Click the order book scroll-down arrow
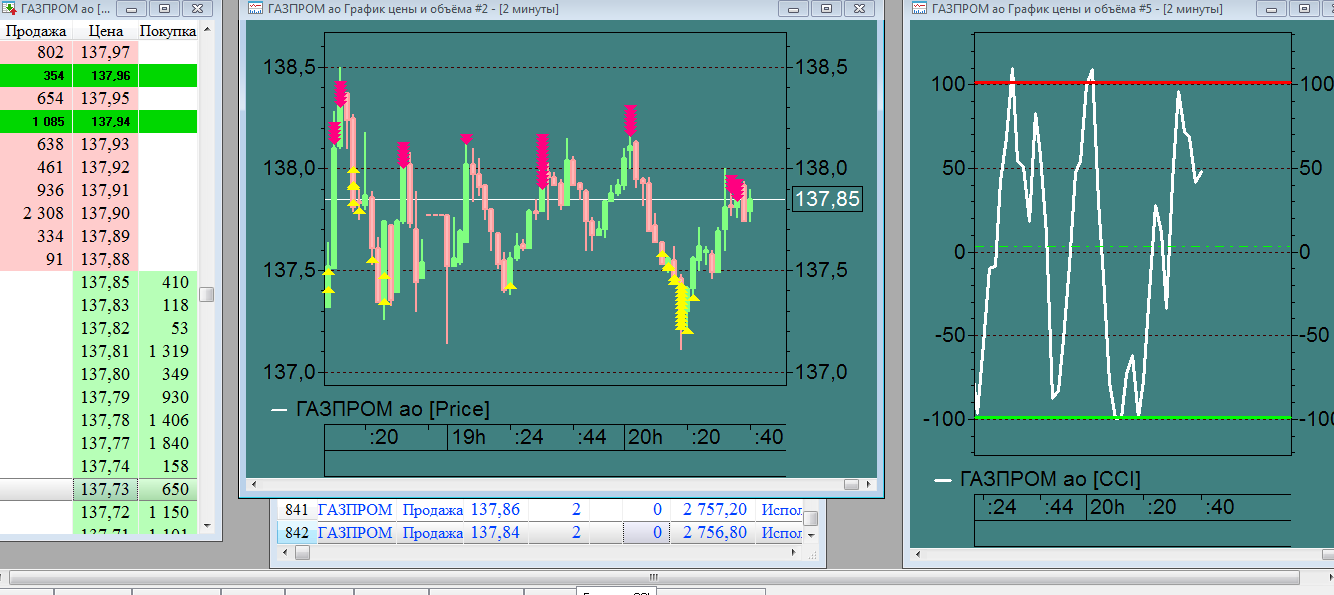The width and height of the screenshot is (1334, 595). tap(207, 525)
